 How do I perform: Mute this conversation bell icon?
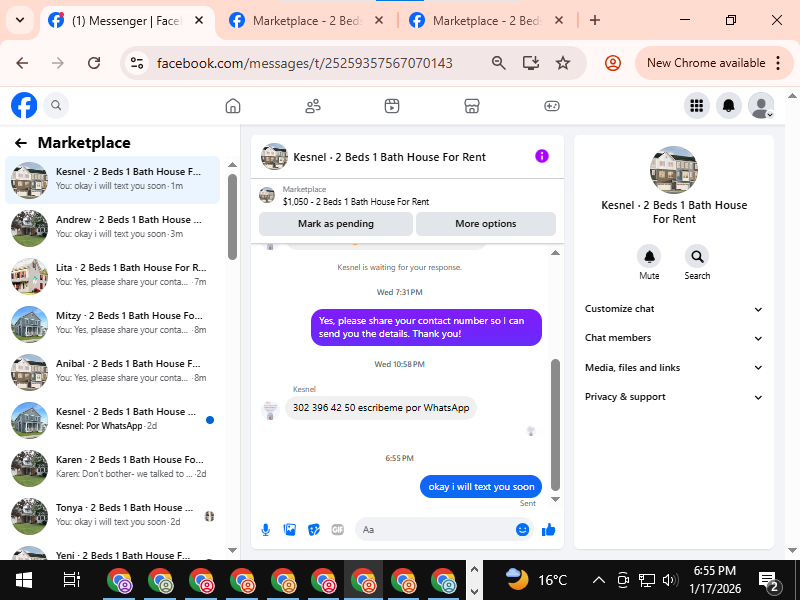click(649, 256)
